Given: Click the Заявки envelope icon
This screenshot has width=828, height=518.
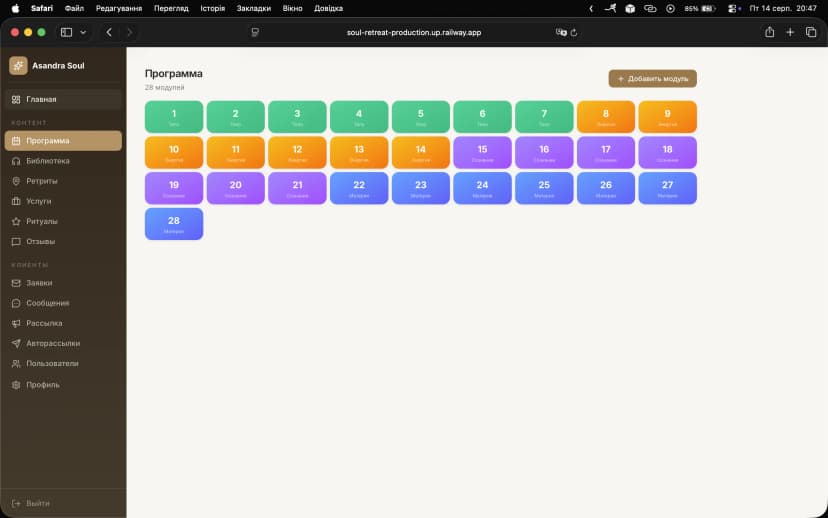Looking at the screenshot, I should point(16,283).
